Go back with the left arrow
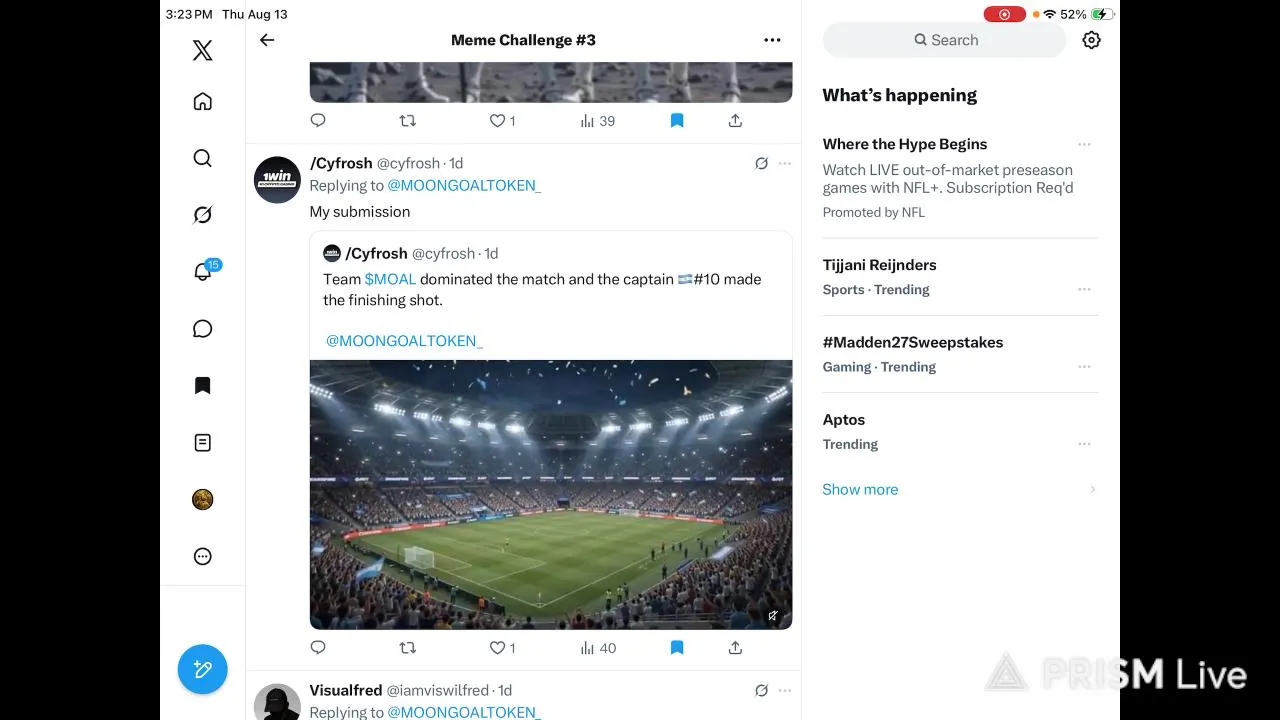Image resolution: width=1280 pixels, height=720 pixels. (267, 40)
